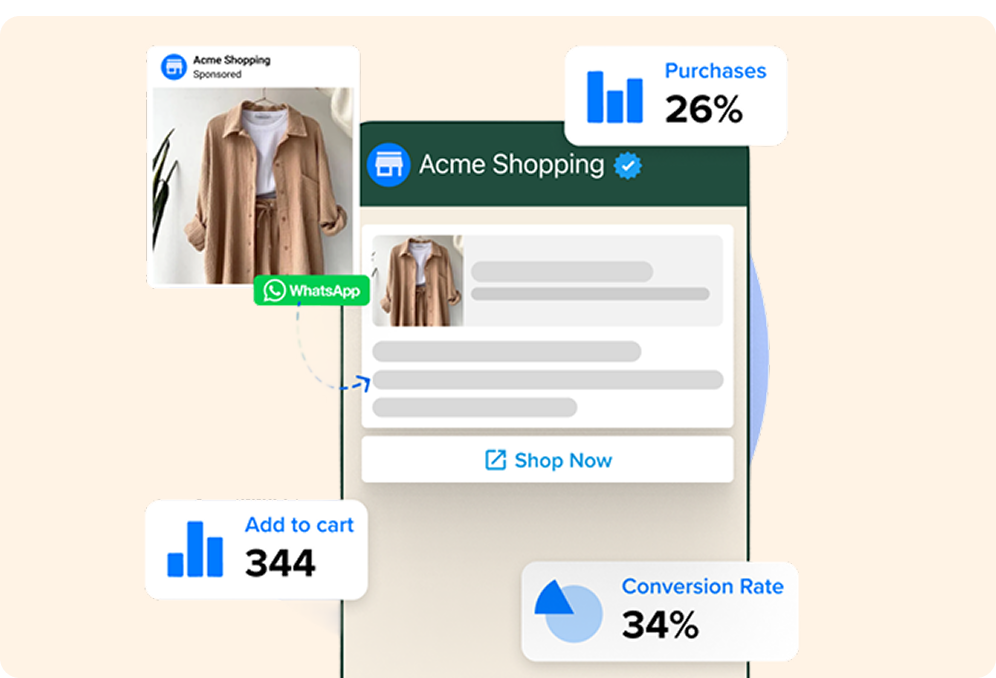Open the product thumbnail in the chat message

point(418,281)
